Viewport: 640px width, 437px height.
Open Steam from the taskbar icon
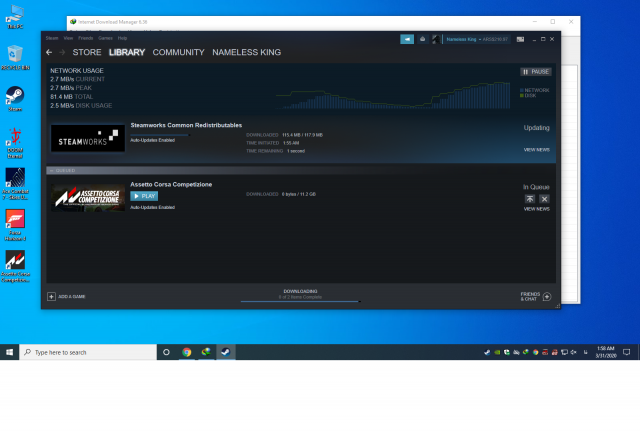coord(226,352)
